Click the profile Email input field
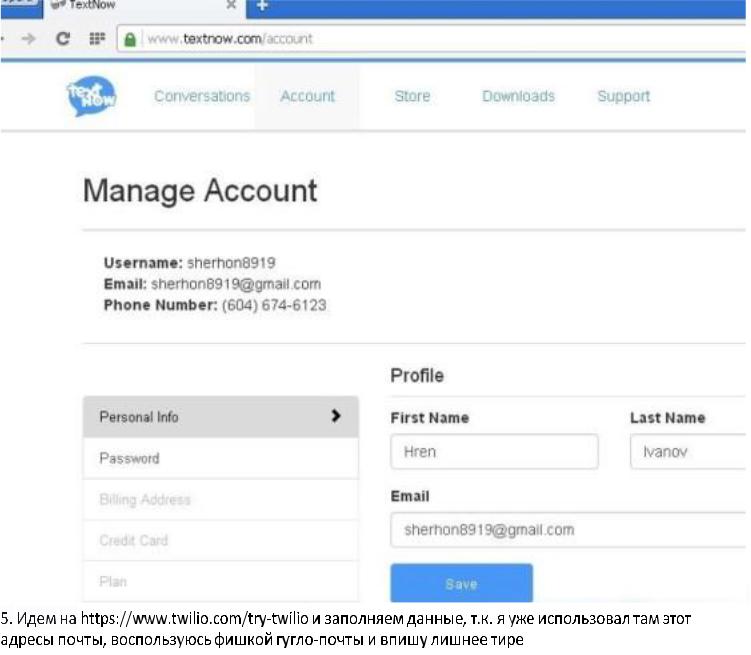This screenshot has width=751, height=655. [569, 530]
